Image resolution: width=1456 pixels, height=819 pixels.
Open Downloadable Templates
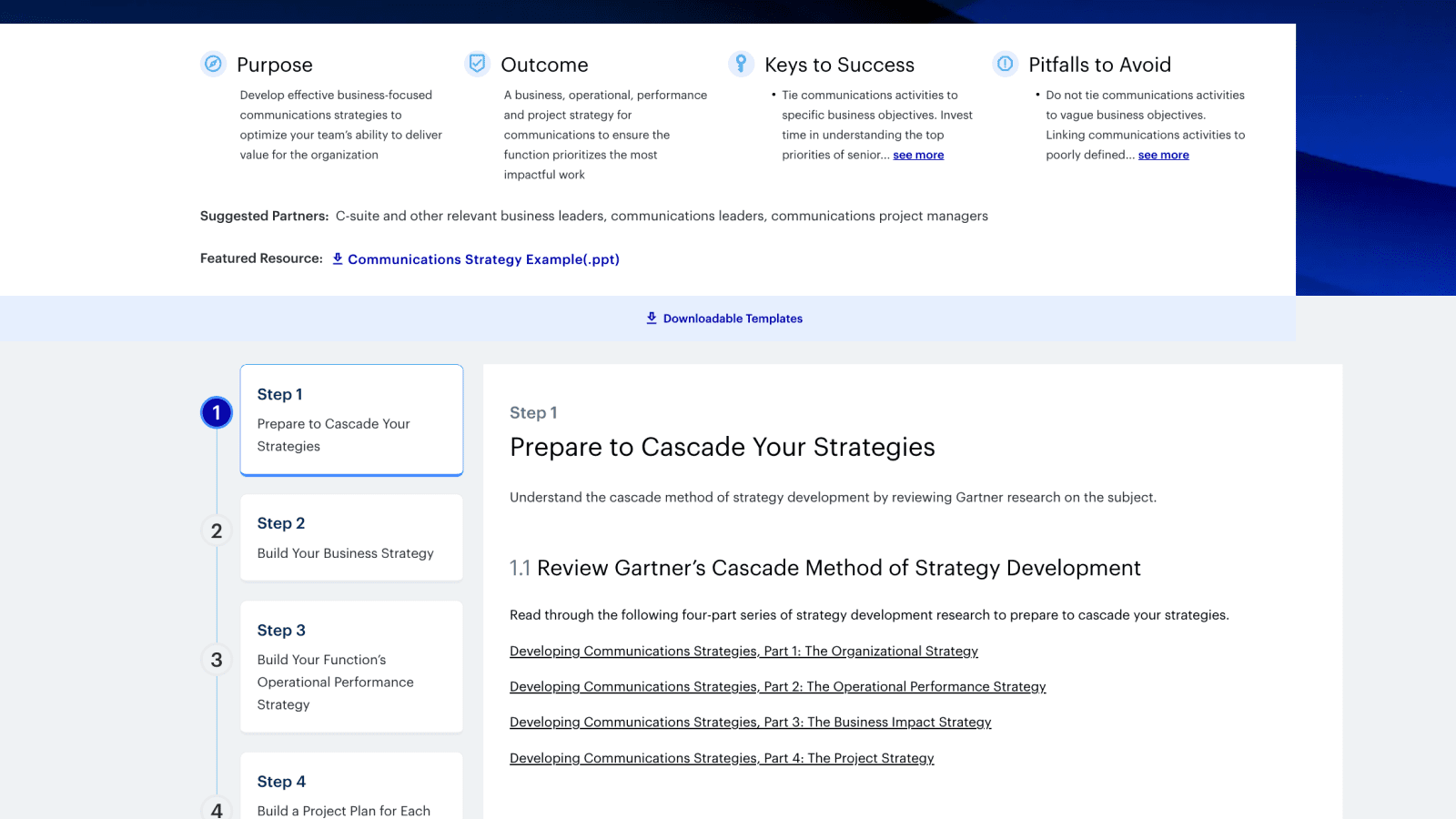click(733, 318)
